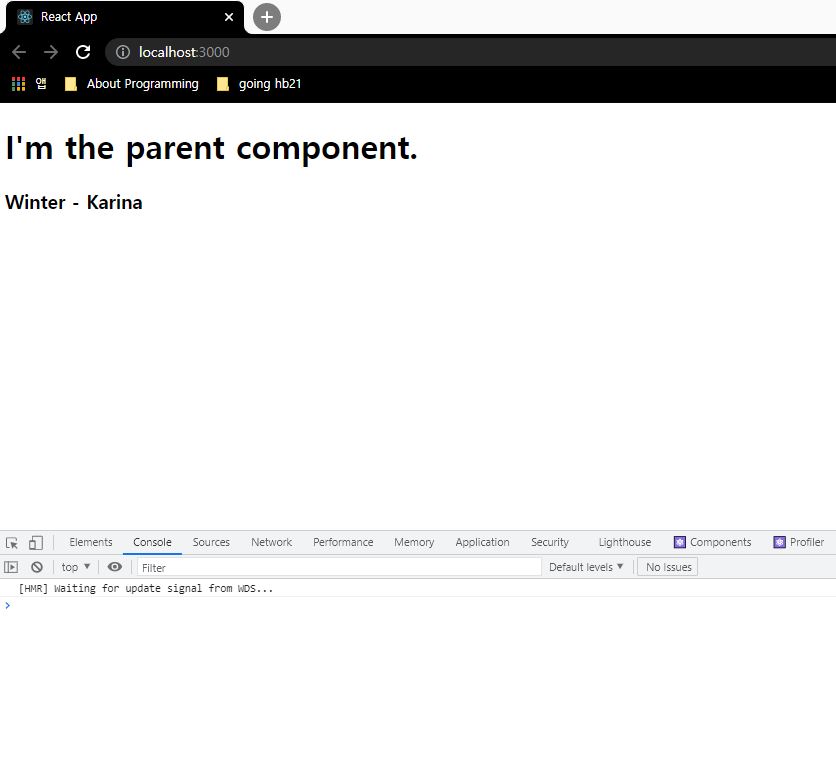
Task: Activate the inspect element picker
Action: (12, 543)
